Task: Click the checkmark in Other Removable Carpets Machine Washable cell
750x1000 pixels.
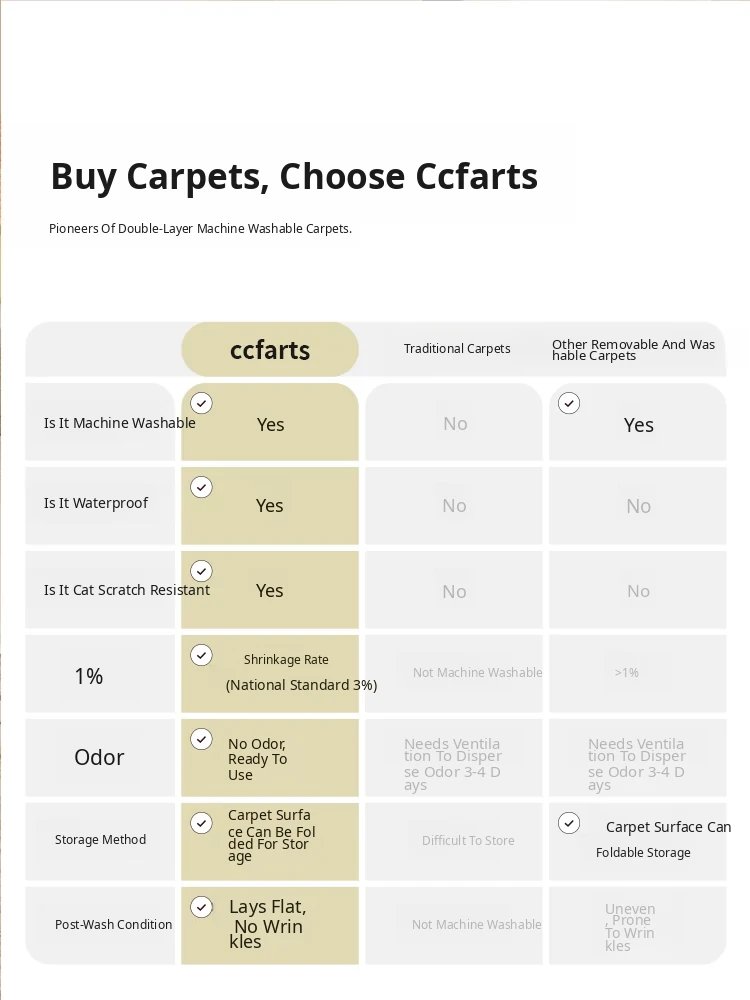Action: (x=569, y=403)
